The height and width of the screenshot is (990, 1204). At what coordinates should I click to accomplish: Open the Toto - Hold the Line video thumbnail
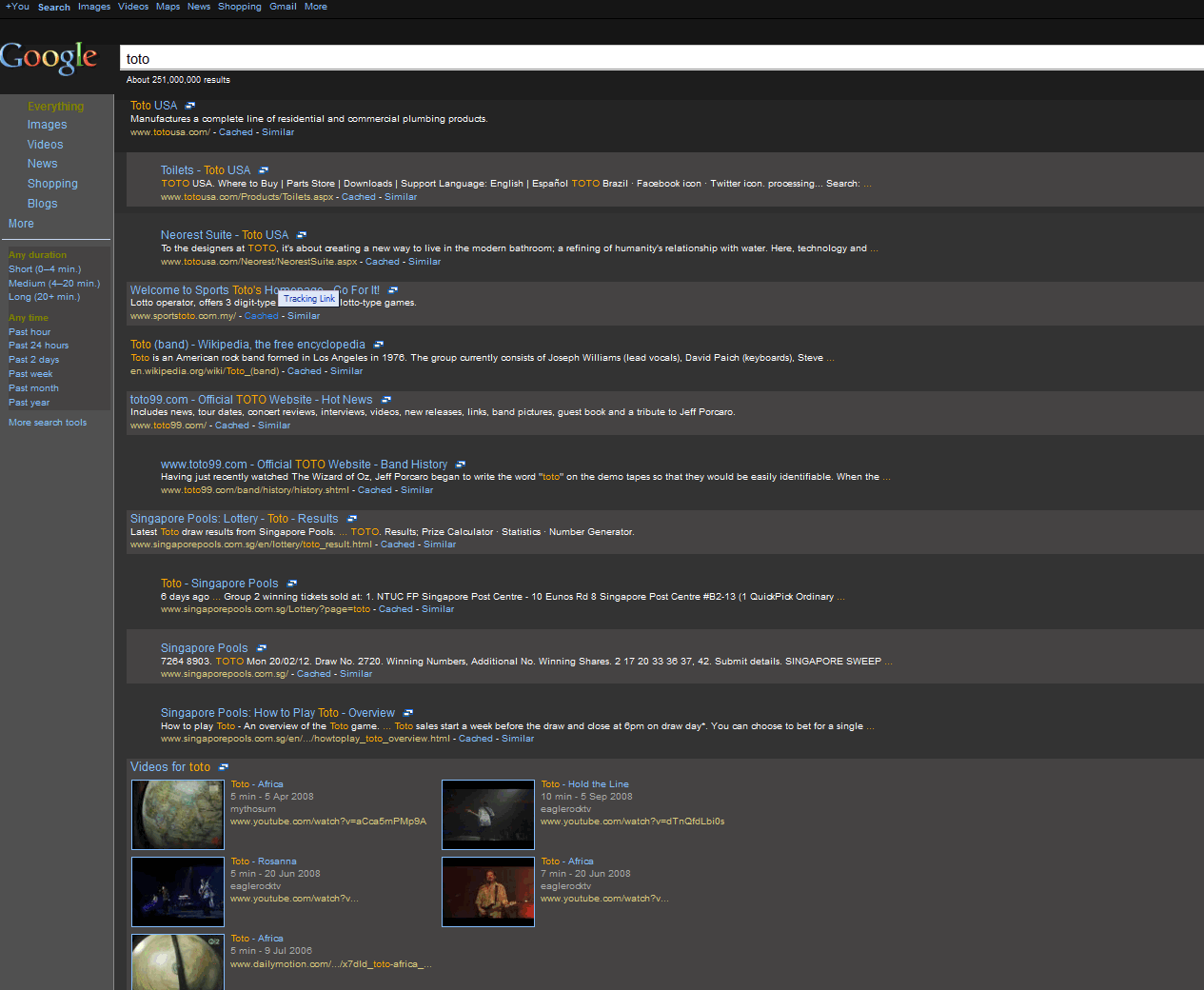tap(488, 815)
